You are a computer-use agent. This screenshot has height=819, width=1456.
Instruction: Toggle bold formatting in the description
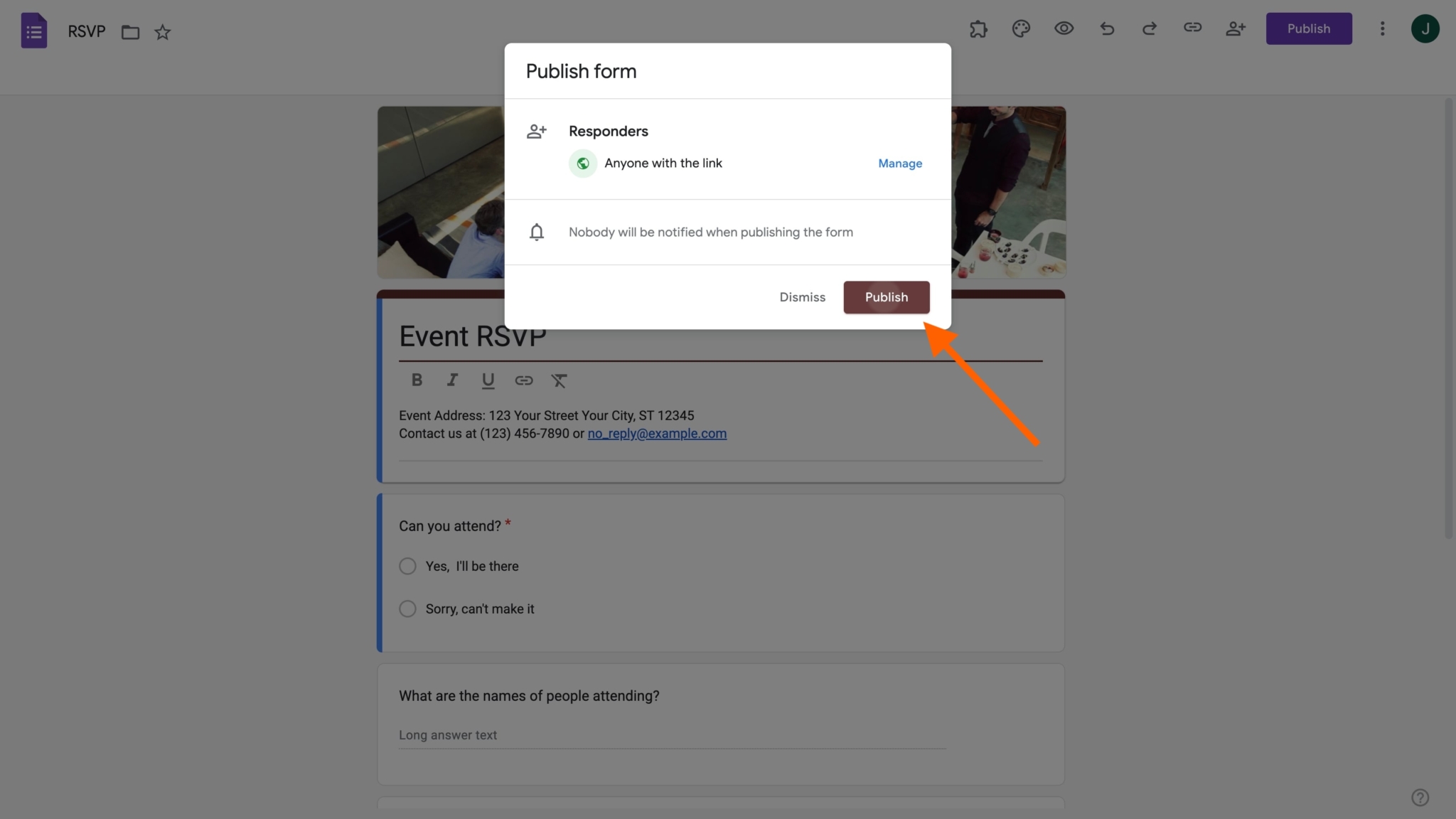tap(417, 380)
